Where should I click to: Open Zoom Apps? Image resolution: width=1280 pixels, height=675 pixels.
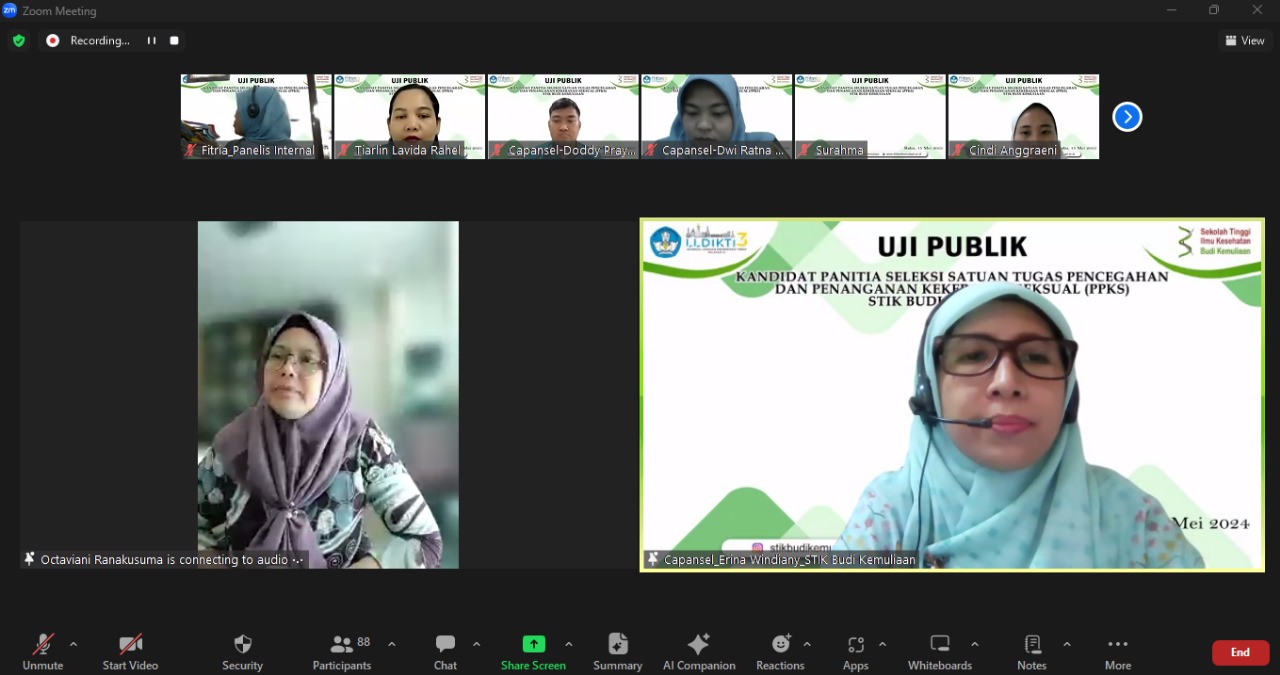pos(856,652)
